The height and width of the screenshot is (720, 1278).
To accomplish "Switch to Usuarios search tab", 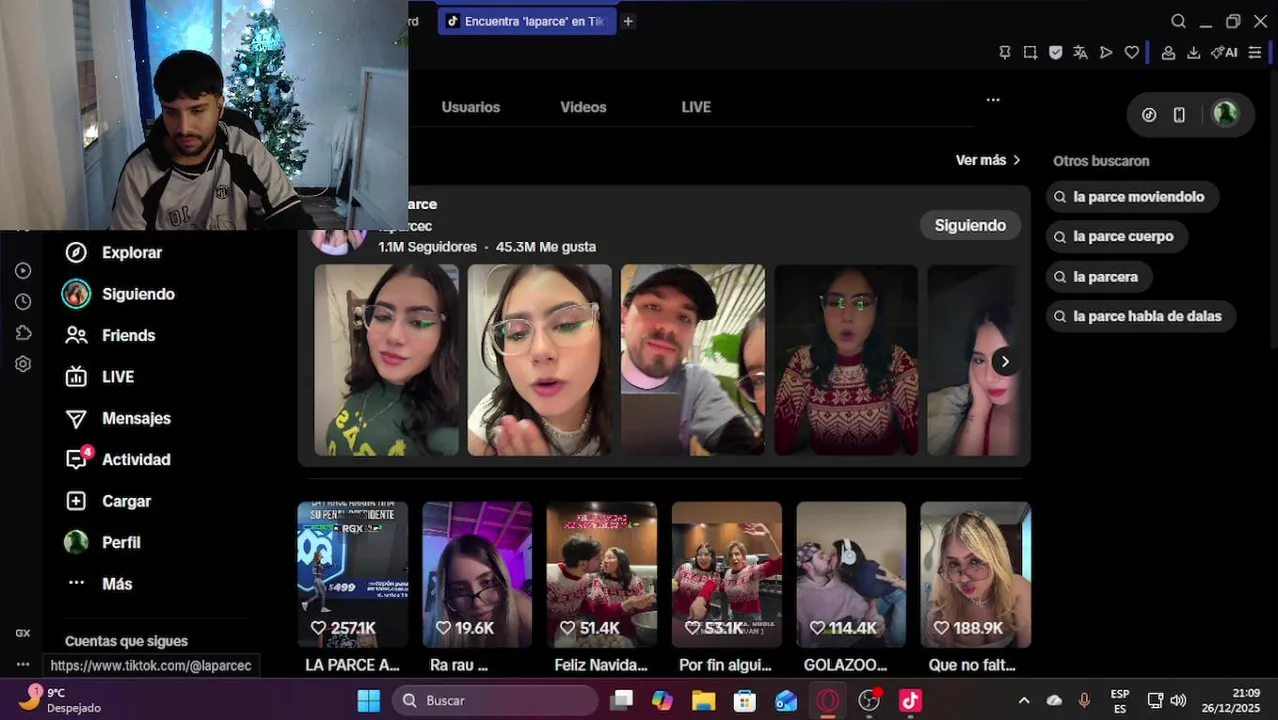I will (471, 107).
